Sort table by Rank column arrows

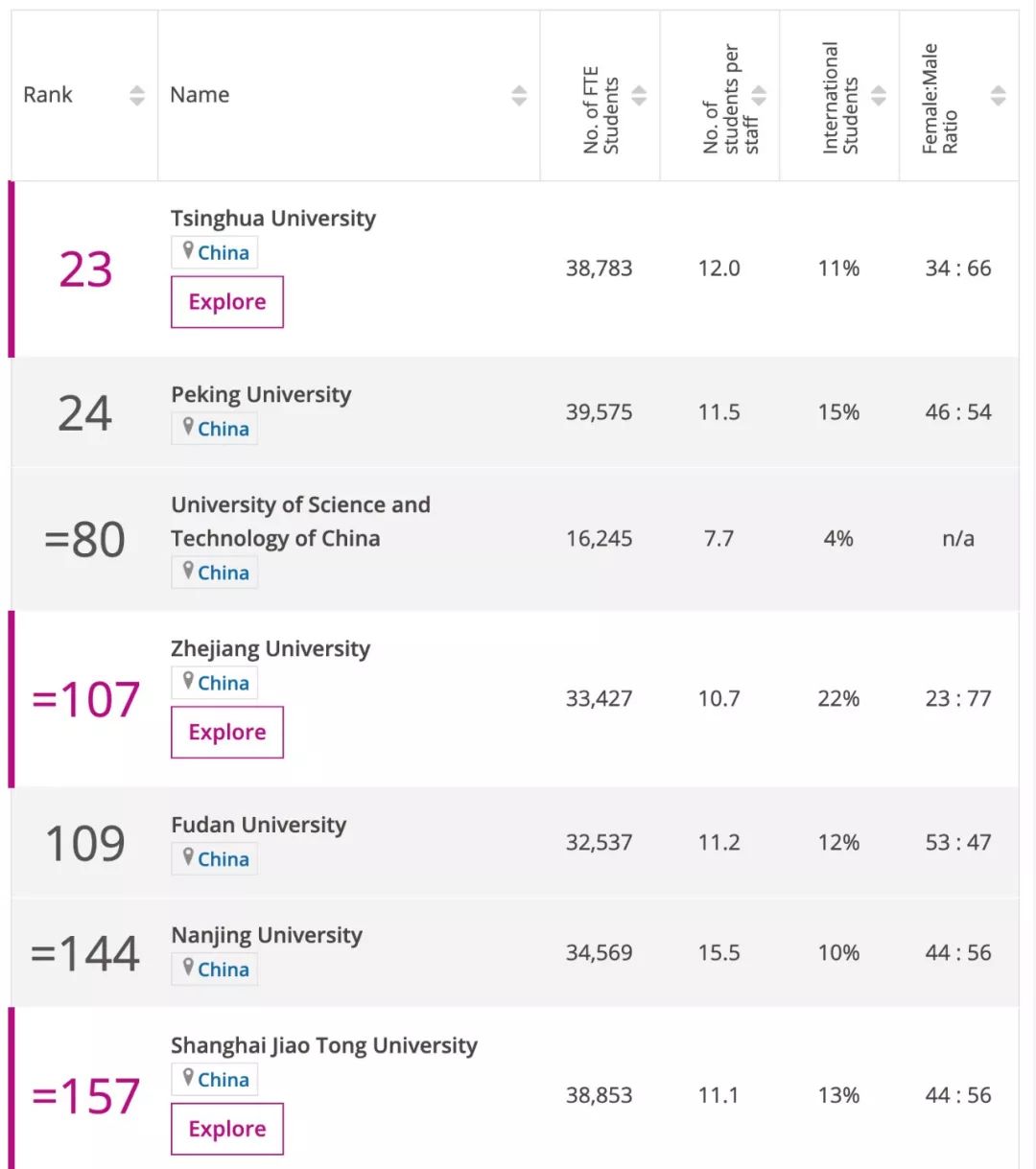[137, 95]
